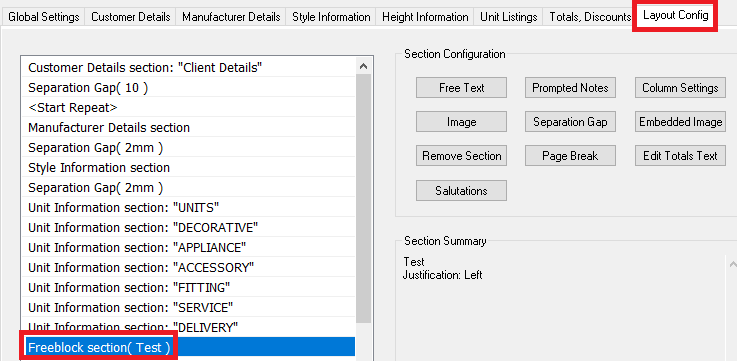This screenshot has width=737, height=361.
Task: Select Unit Information section "FITTING"
Action: pyautogui.click(x=188, y=287)
